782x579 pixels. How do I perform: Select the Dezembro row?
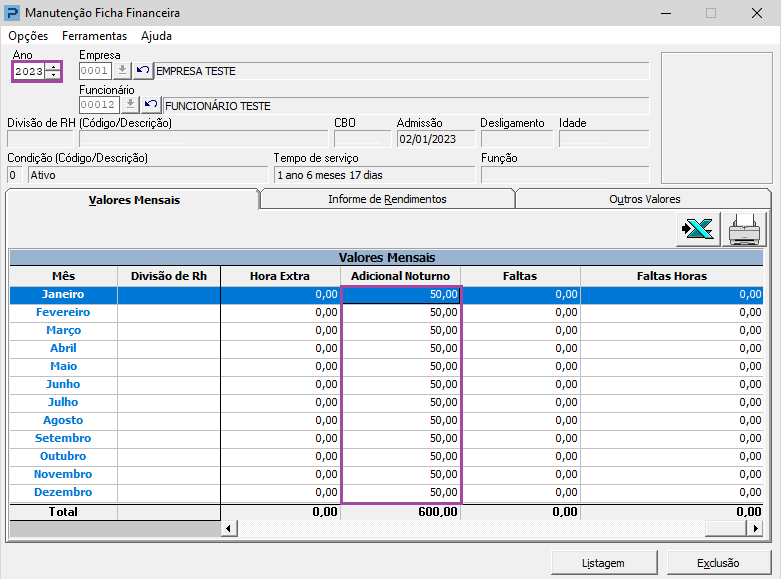387,492
